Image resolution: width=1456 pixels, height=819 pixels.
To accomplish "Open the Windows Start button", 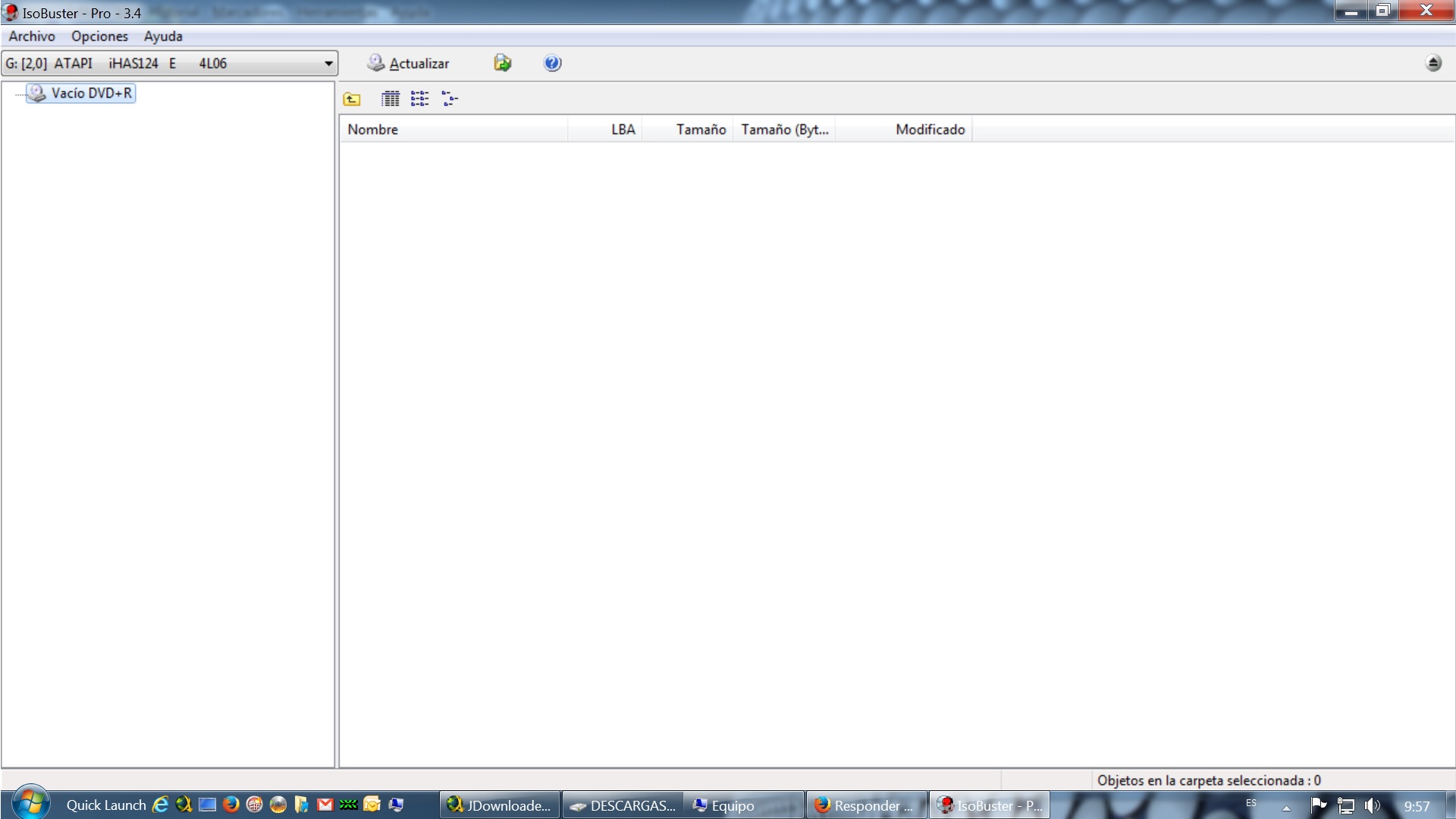I will [30, 804].
